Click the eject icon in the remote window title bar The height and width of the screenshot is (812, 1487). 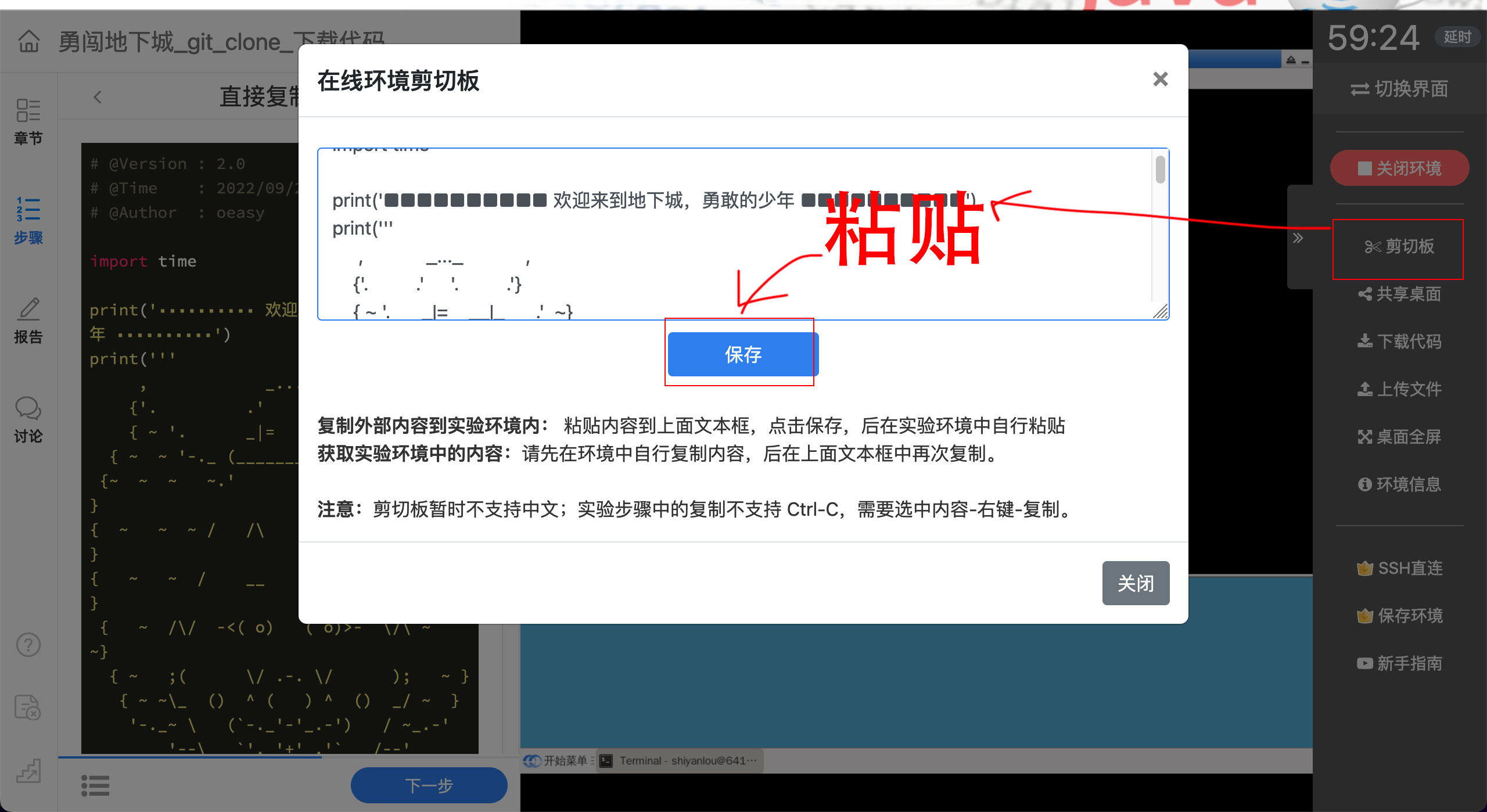[1291, 60]
